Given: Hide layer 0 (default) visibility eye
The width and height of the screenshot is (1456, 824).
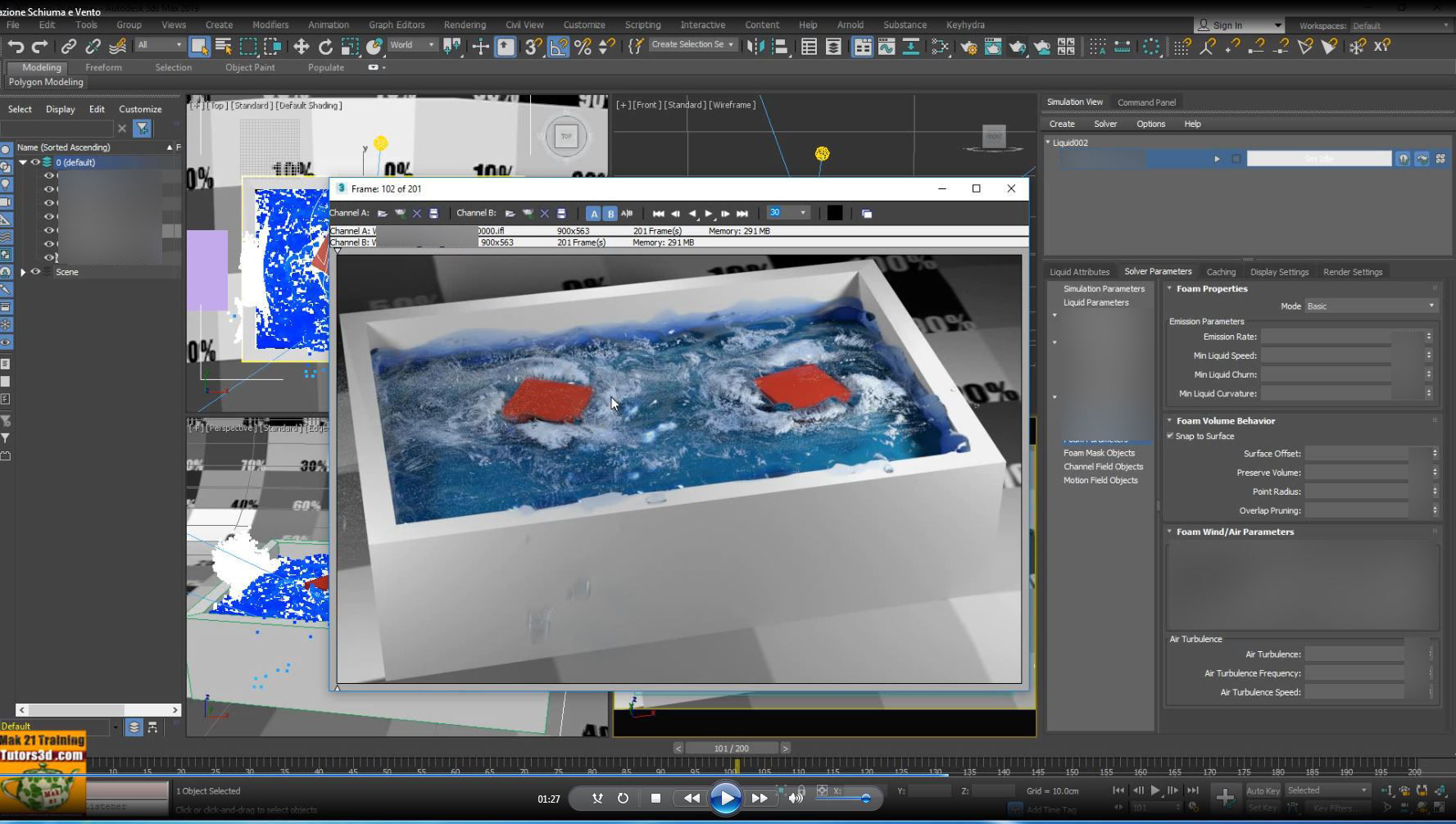Looking at the screenshot, I should click(x=35, y=162).
